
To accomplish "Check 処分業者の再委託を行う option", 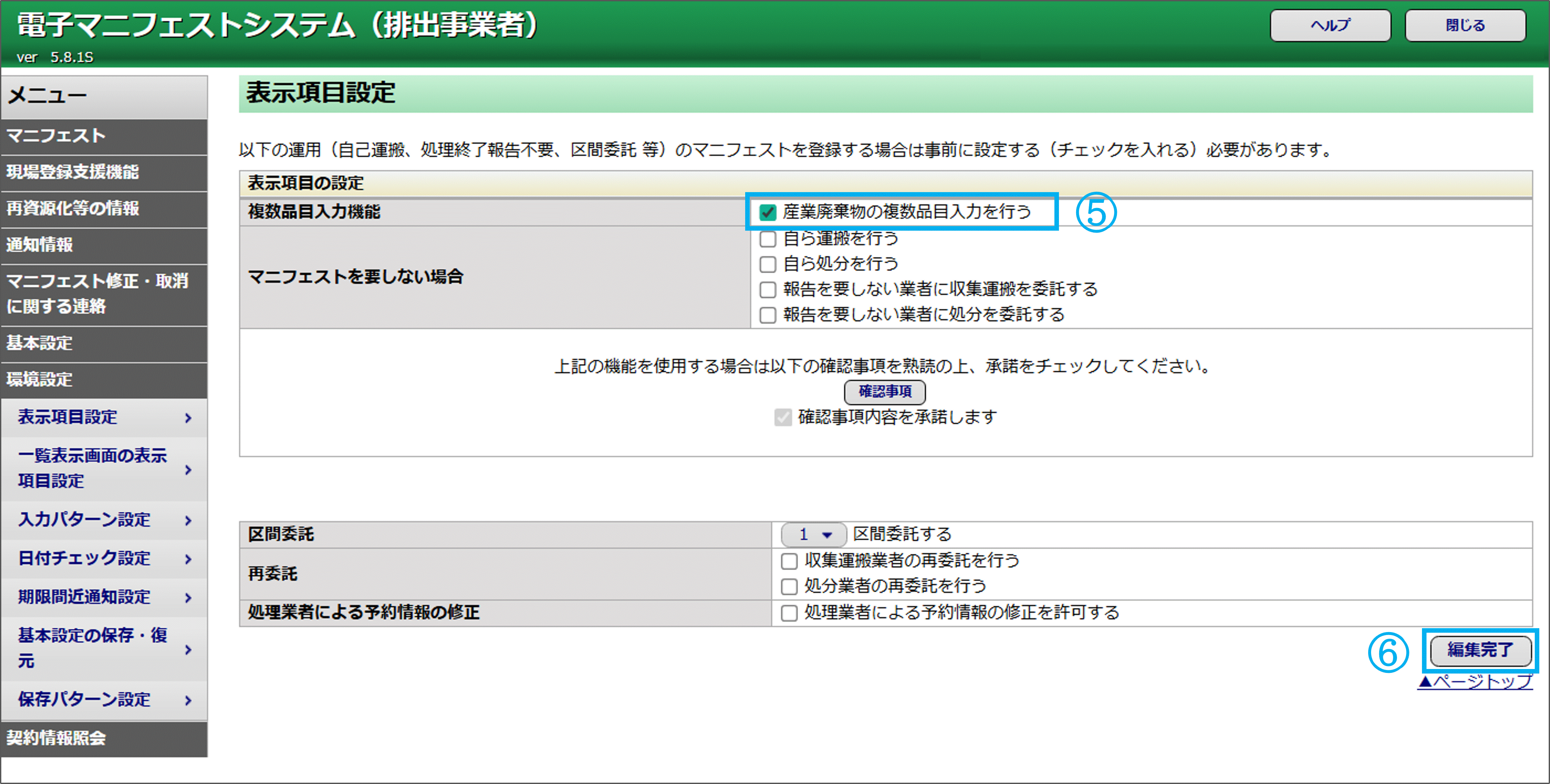I will click(789, 586).
